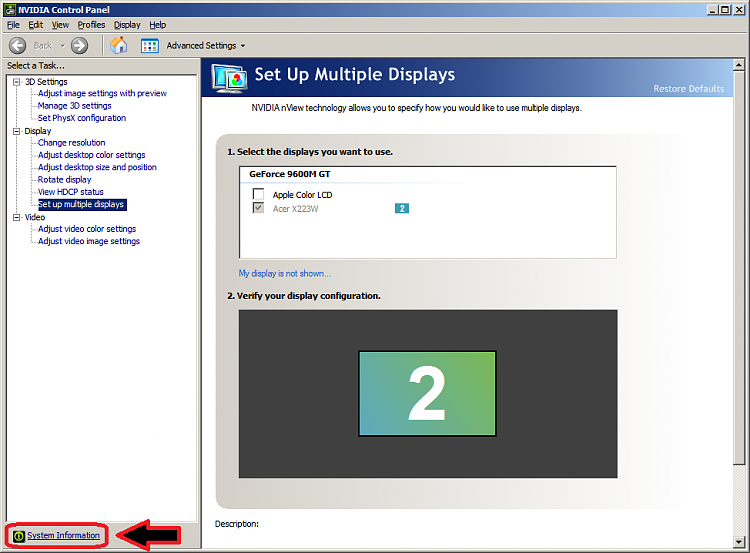Select the display 2 thumbnail in configuration

[427, 393]
